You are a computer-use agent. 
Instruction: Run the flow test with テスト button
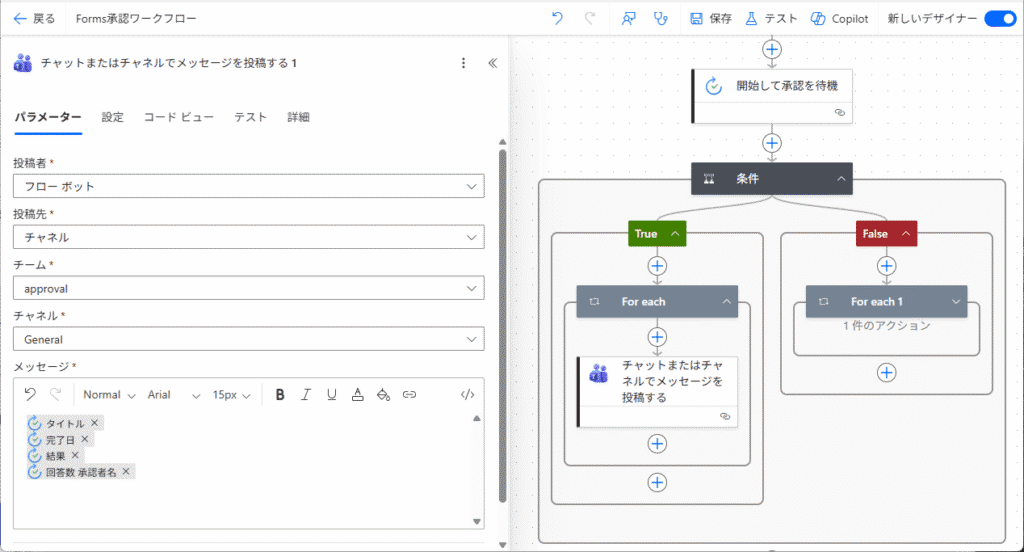(771, 18)
